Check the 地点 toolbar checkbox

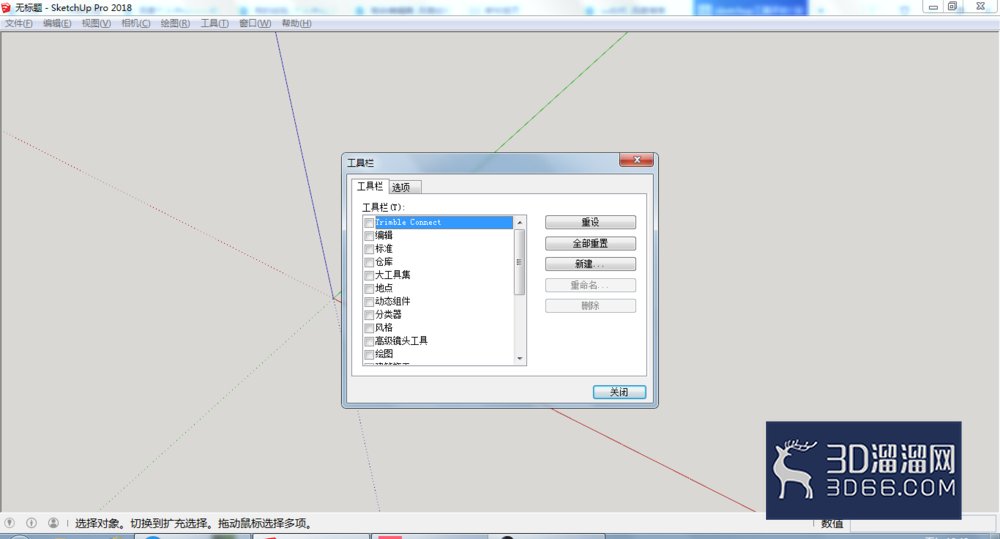click(369, 288)
